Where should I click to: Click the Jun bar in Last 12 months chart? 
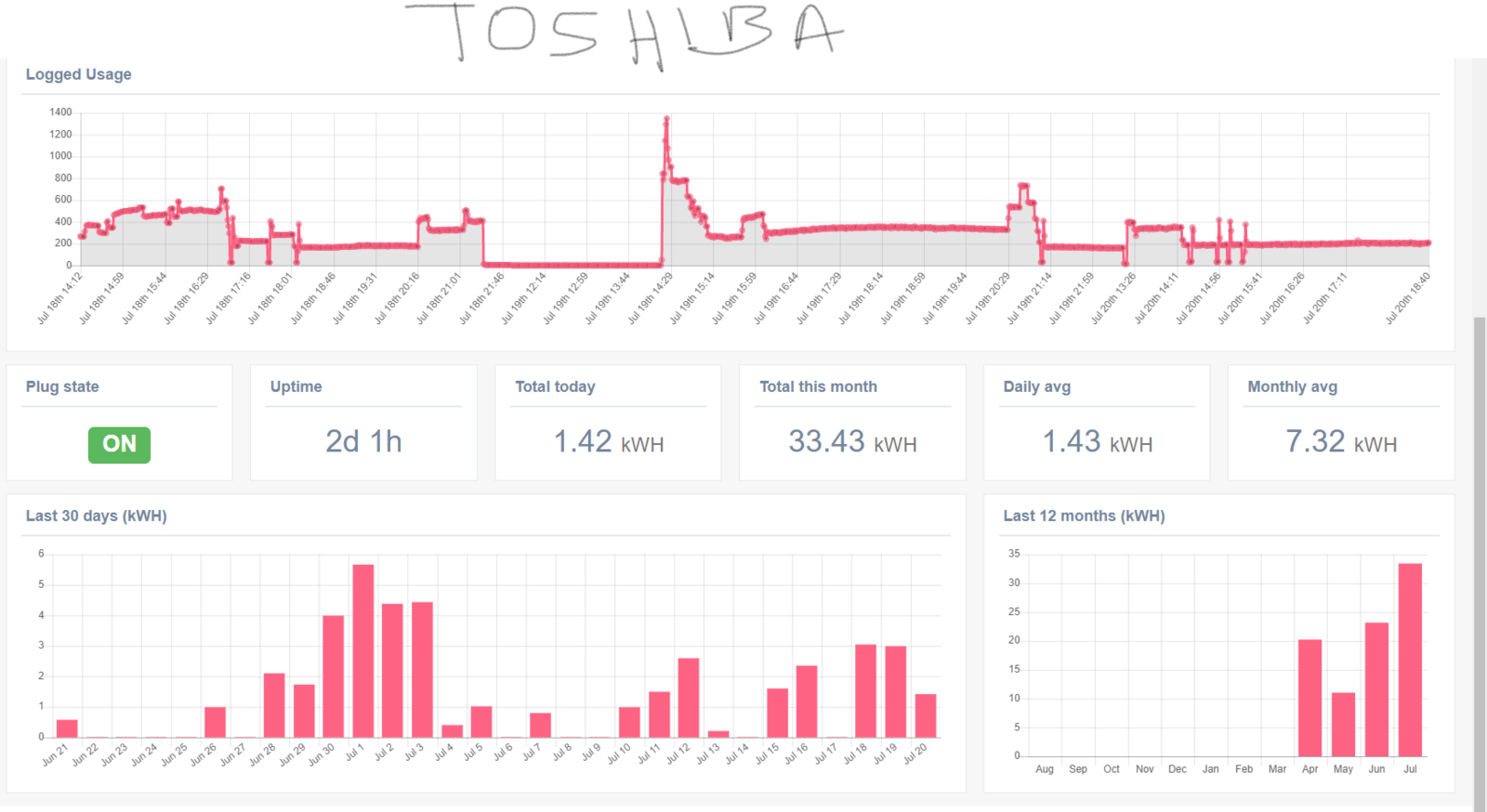click(1376, 689)
